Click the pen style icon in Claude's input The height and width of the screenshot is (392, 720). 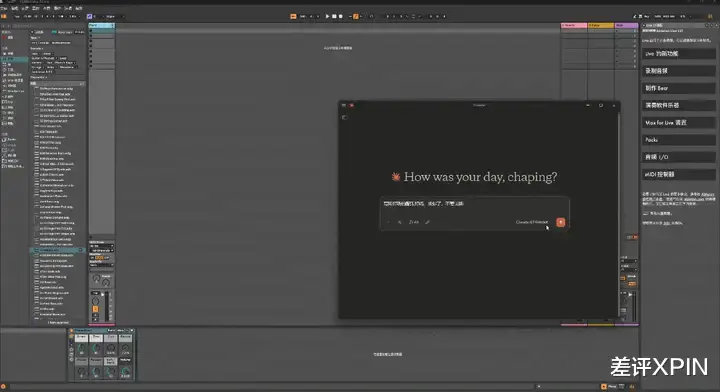427,222
